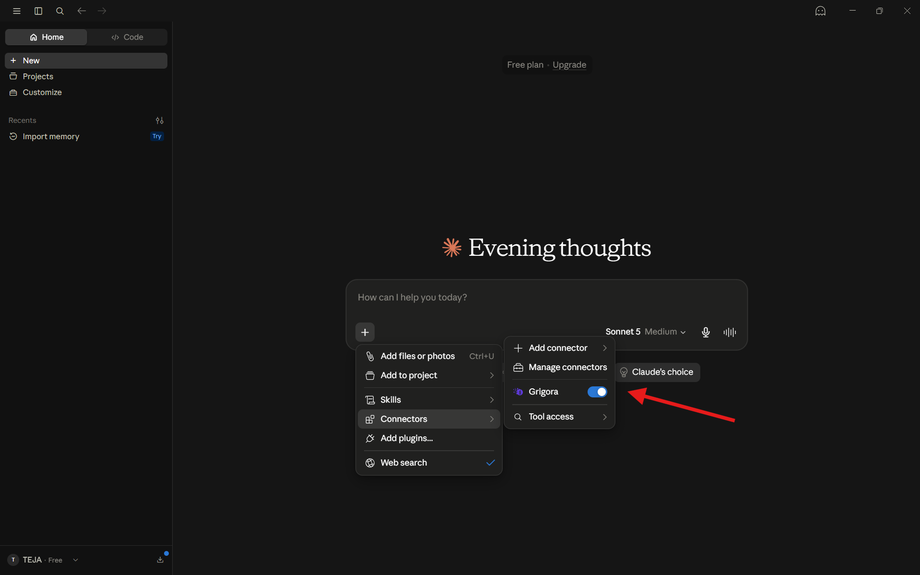Click the Grigora connector logo icon
This screenshot has width=920, height=575.
[x=518, y=392]
